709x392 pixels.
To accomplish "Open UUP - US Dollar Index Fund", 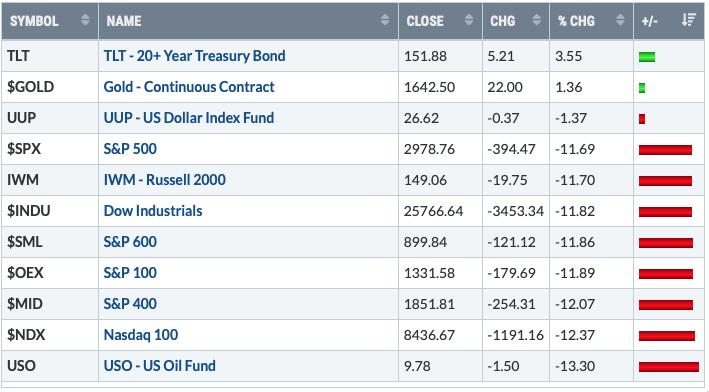I will point(189,118).
